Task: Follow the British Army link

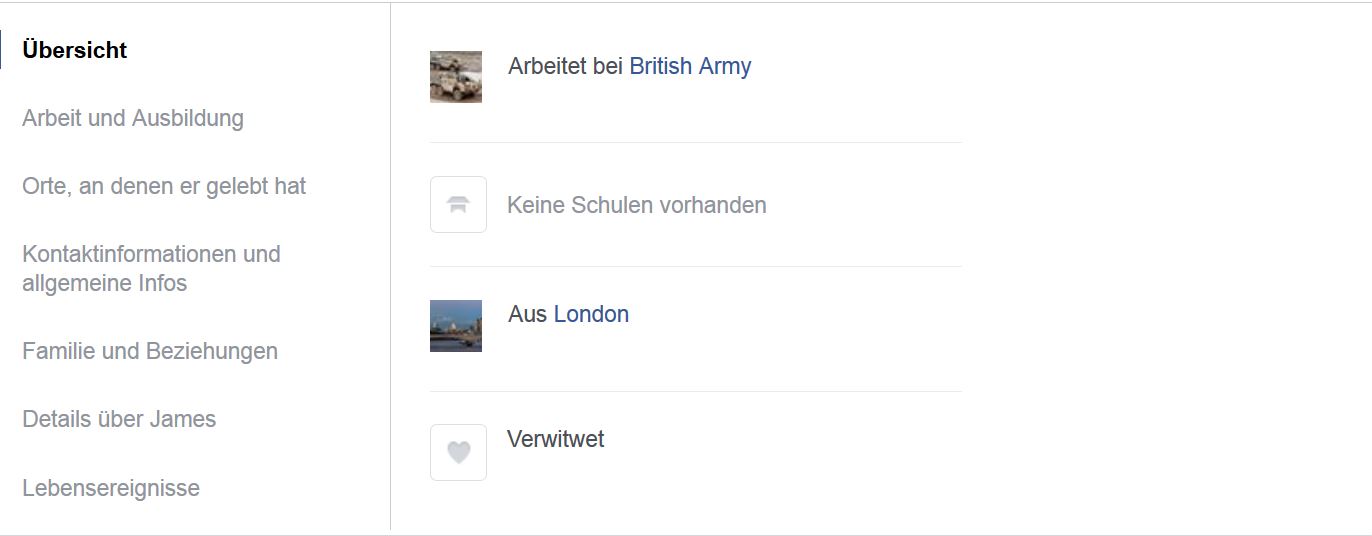Action: click(690, 66)
